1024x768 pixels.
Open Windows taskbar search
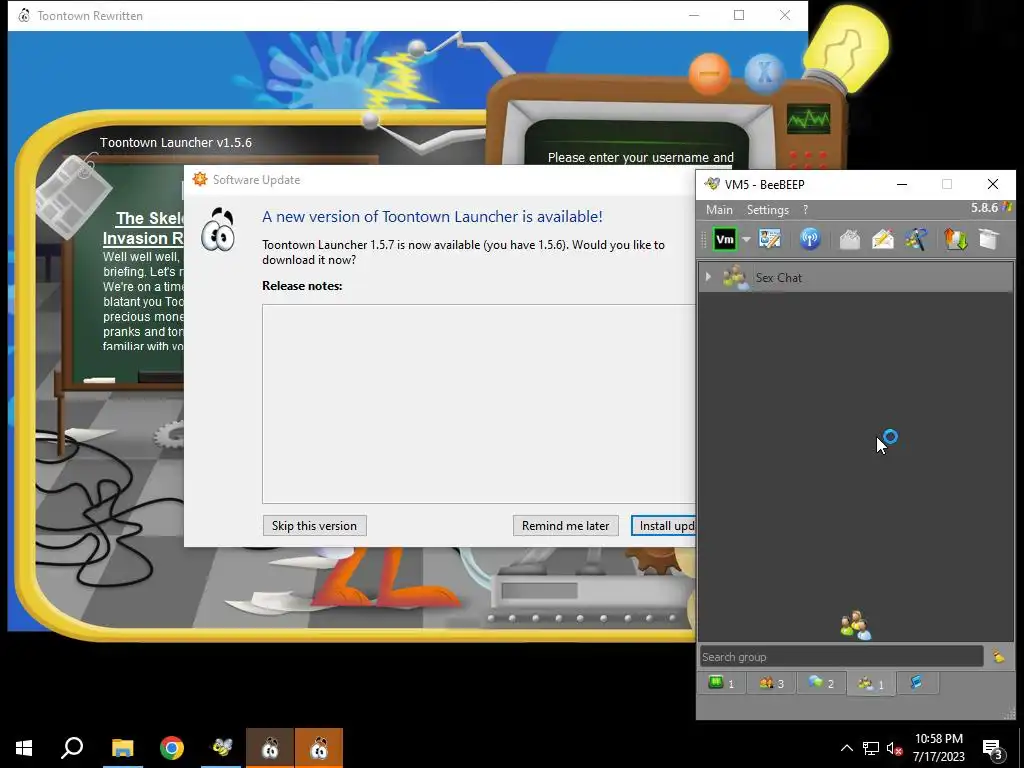tap(72, 748)
